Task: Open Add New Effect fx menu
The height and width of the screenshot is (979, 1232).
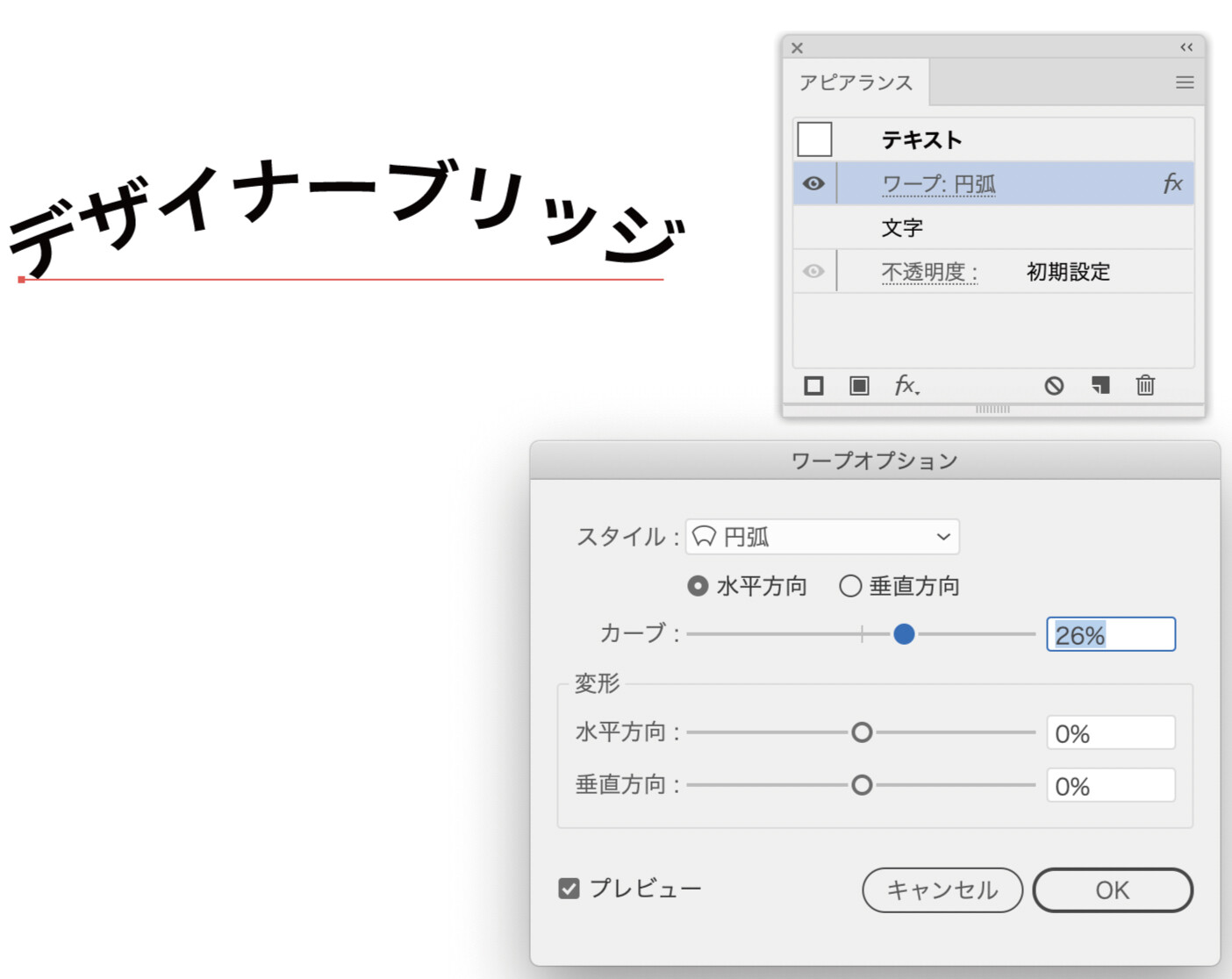Action: pyautogui.click(x=906, y=386)
